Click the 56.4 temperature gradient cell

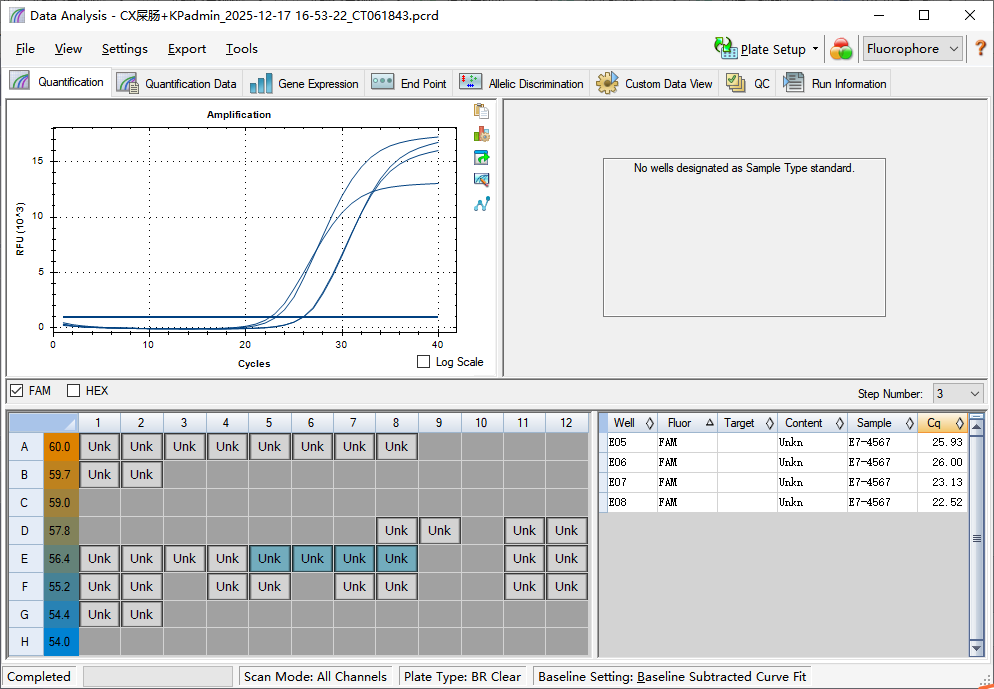click(61, 558)
